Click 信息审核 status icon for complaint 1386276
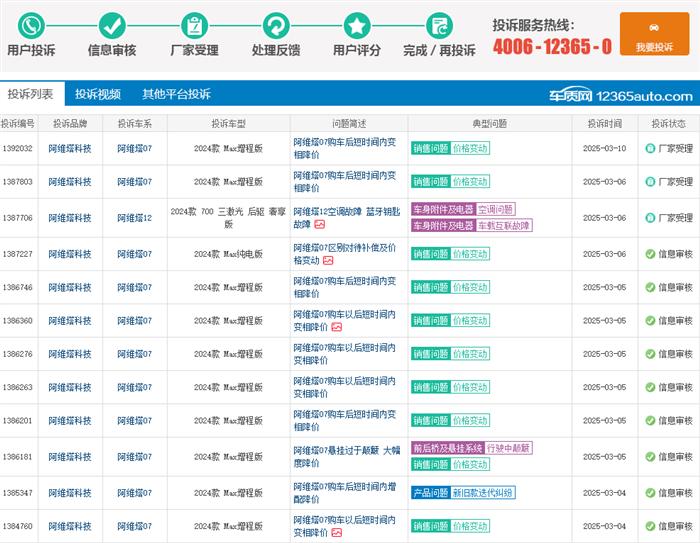 point(650,354)
